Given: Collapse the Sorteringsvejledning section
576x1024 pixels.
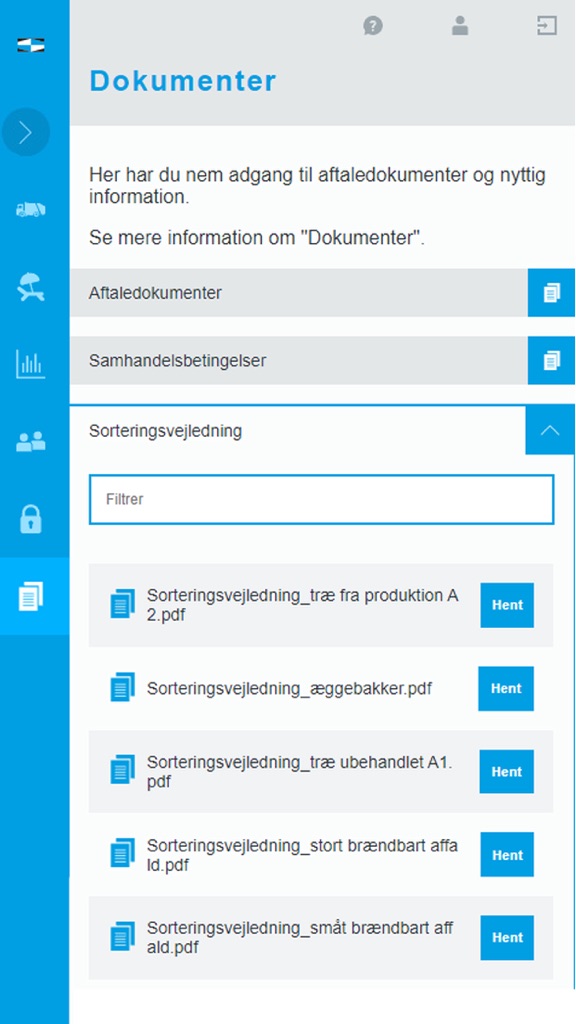Looking at the screenshot, I should [550, 430].
